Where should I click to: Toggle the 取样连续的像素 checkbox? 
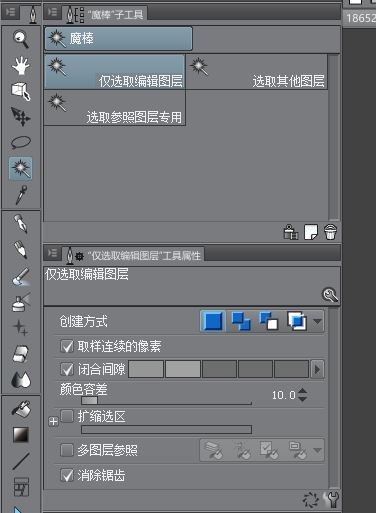click(67, 346)
